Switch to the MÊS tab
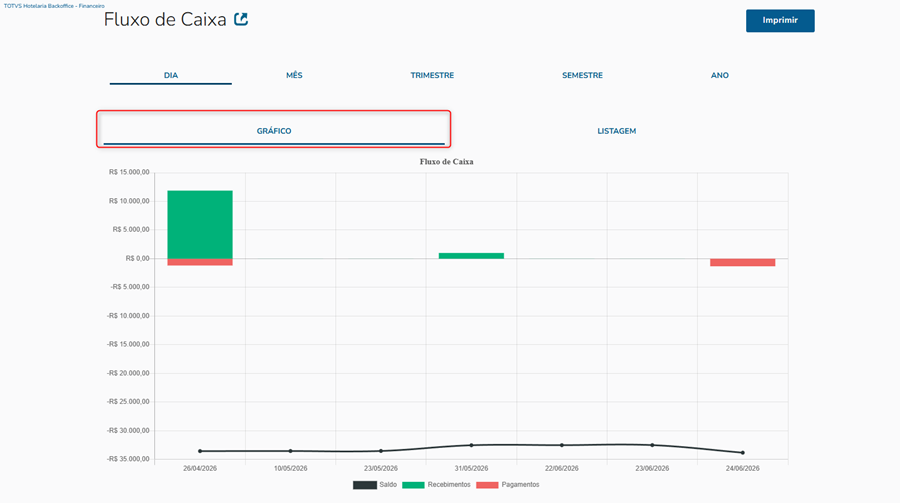Viewport: 900px width, 503px height. click(x=294, y=75)
